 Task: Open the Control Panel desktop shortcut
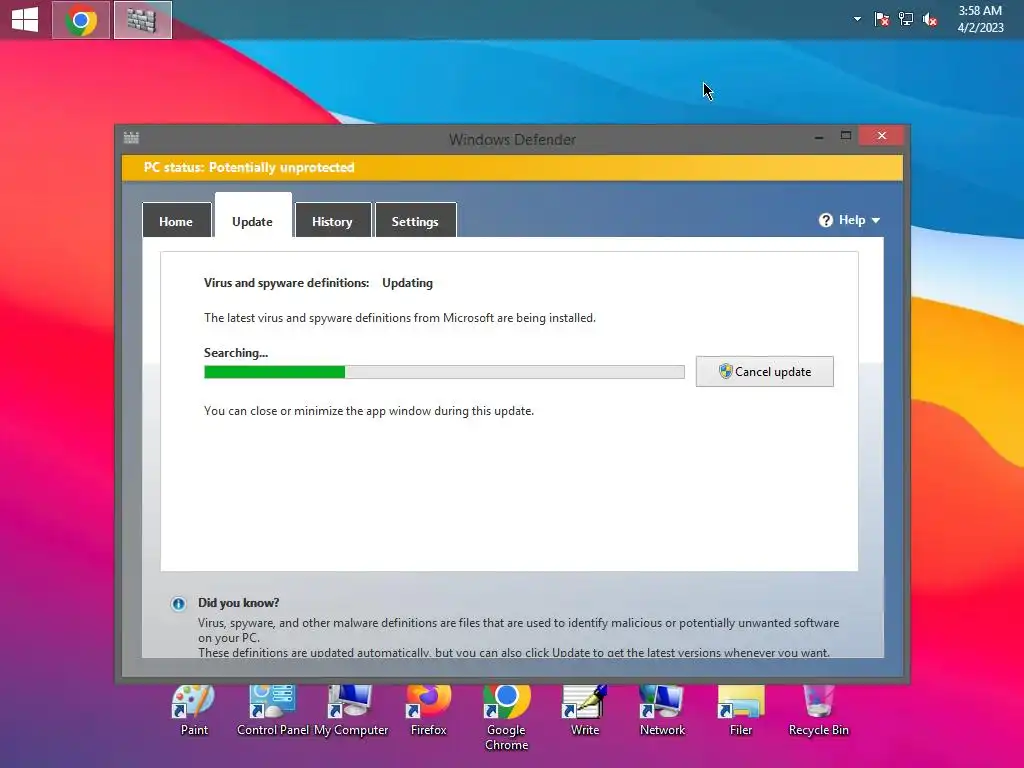point(273,711)
